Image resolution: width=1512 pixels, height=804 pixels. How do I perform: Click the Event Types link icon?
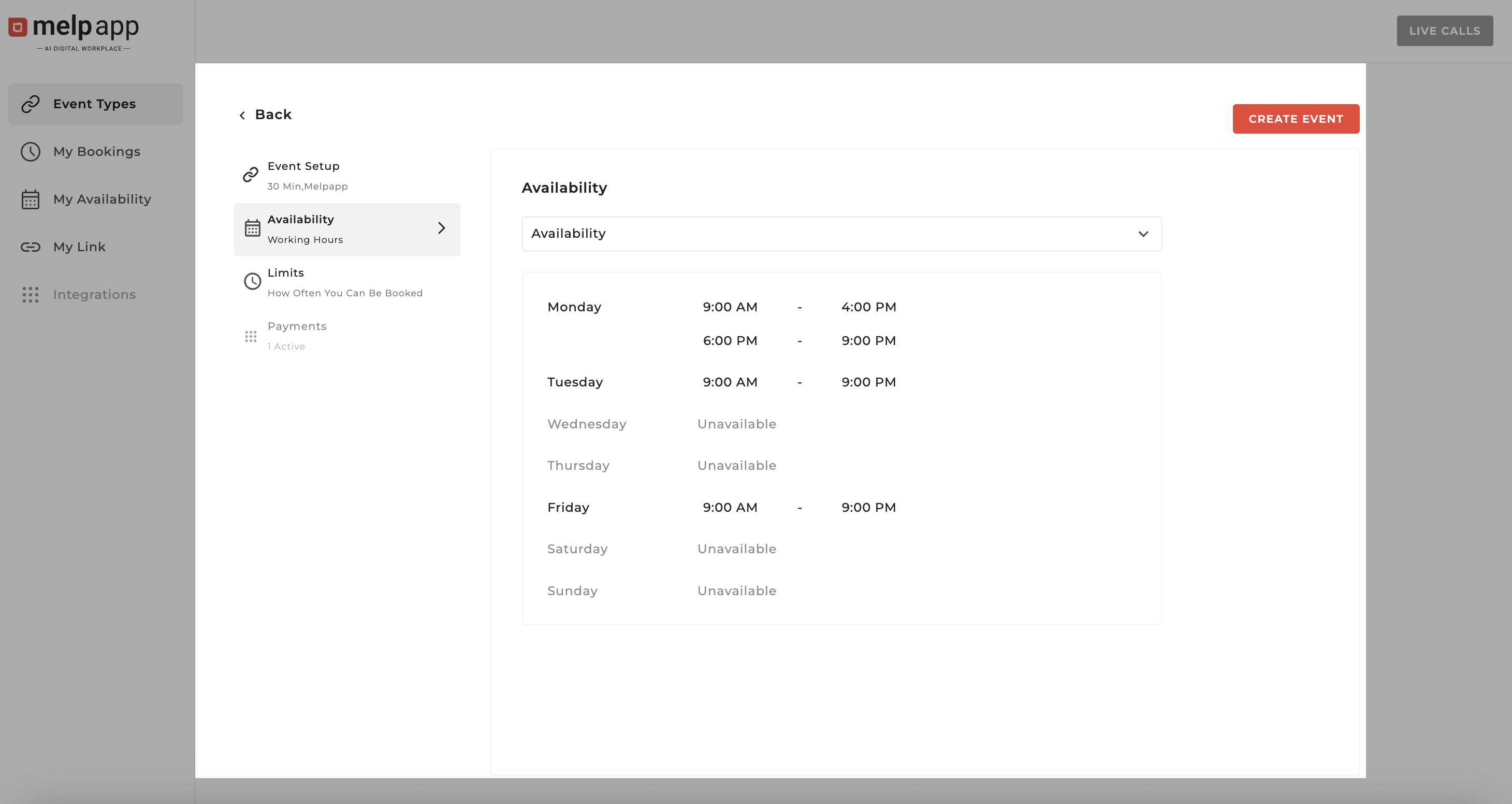tap(31, 104)
